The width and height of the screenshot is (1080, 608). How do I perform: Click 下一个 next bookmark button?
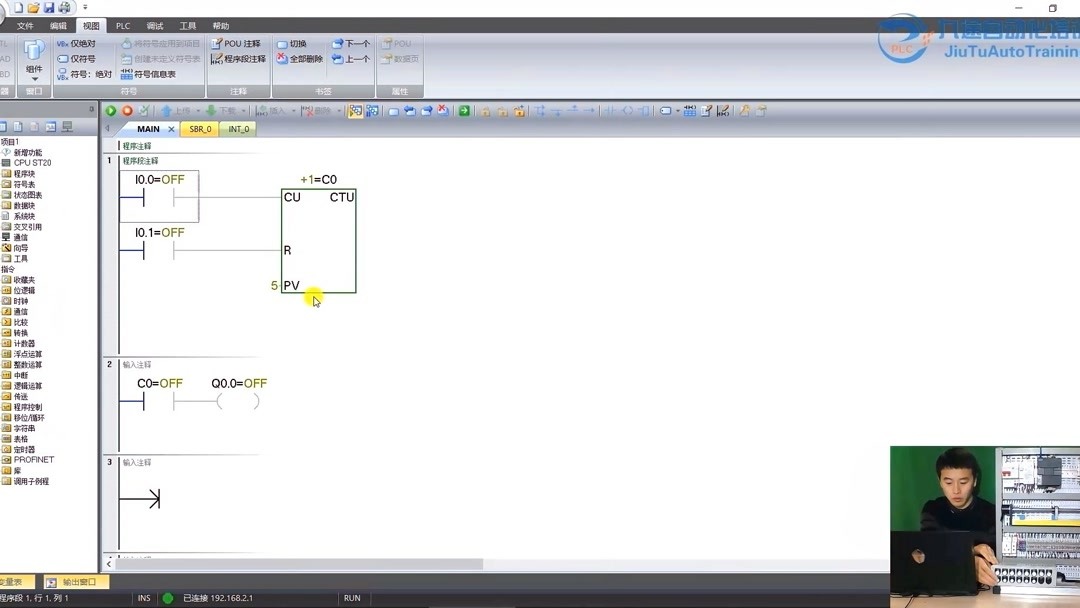click(351, 43)
